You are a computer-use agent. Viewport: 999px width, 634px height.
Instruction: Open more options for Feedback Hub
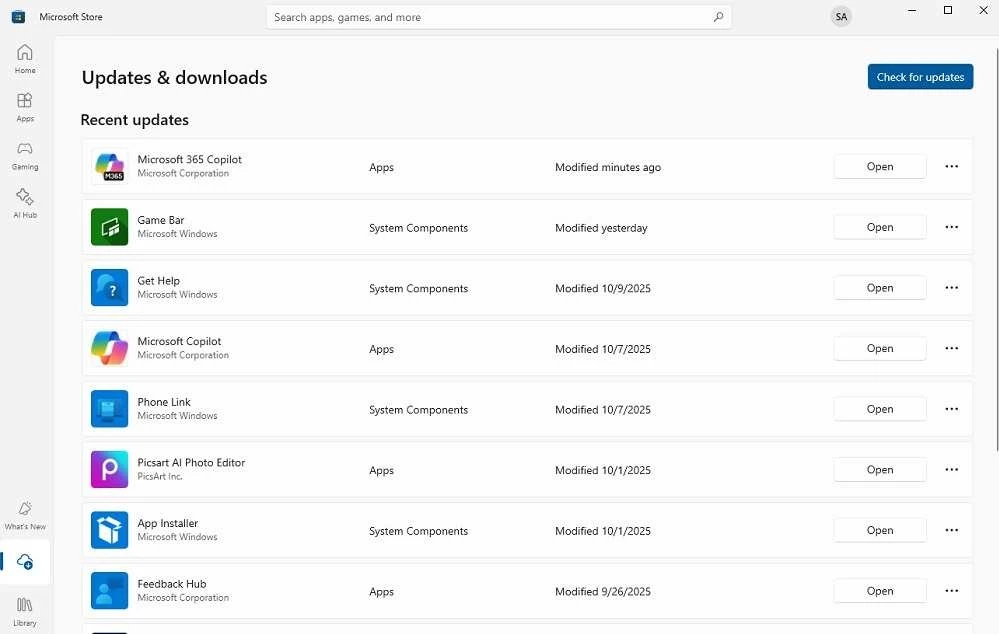(951, 591)
